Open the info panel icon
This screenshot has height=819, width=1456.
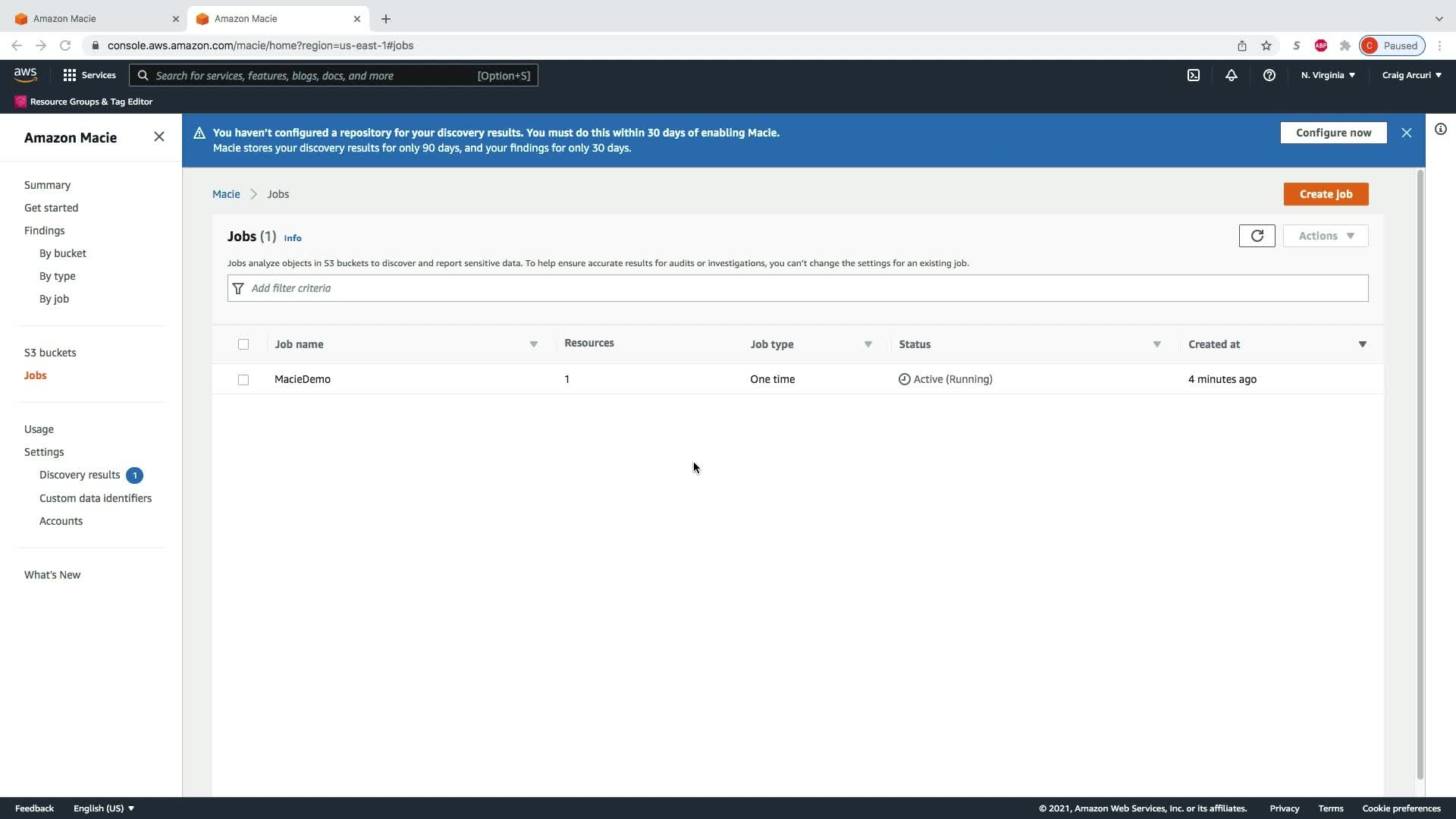click(1440, 129)
